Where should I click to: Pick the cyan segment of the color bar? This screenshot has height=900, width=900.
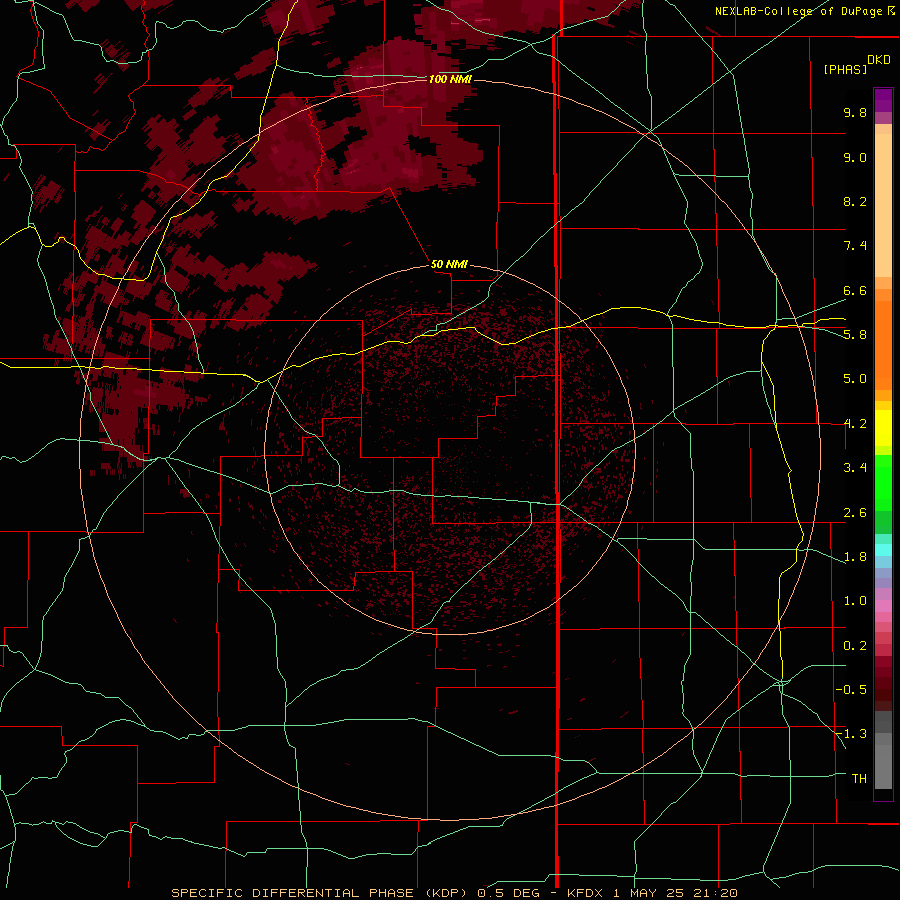(x=883, y=550)
